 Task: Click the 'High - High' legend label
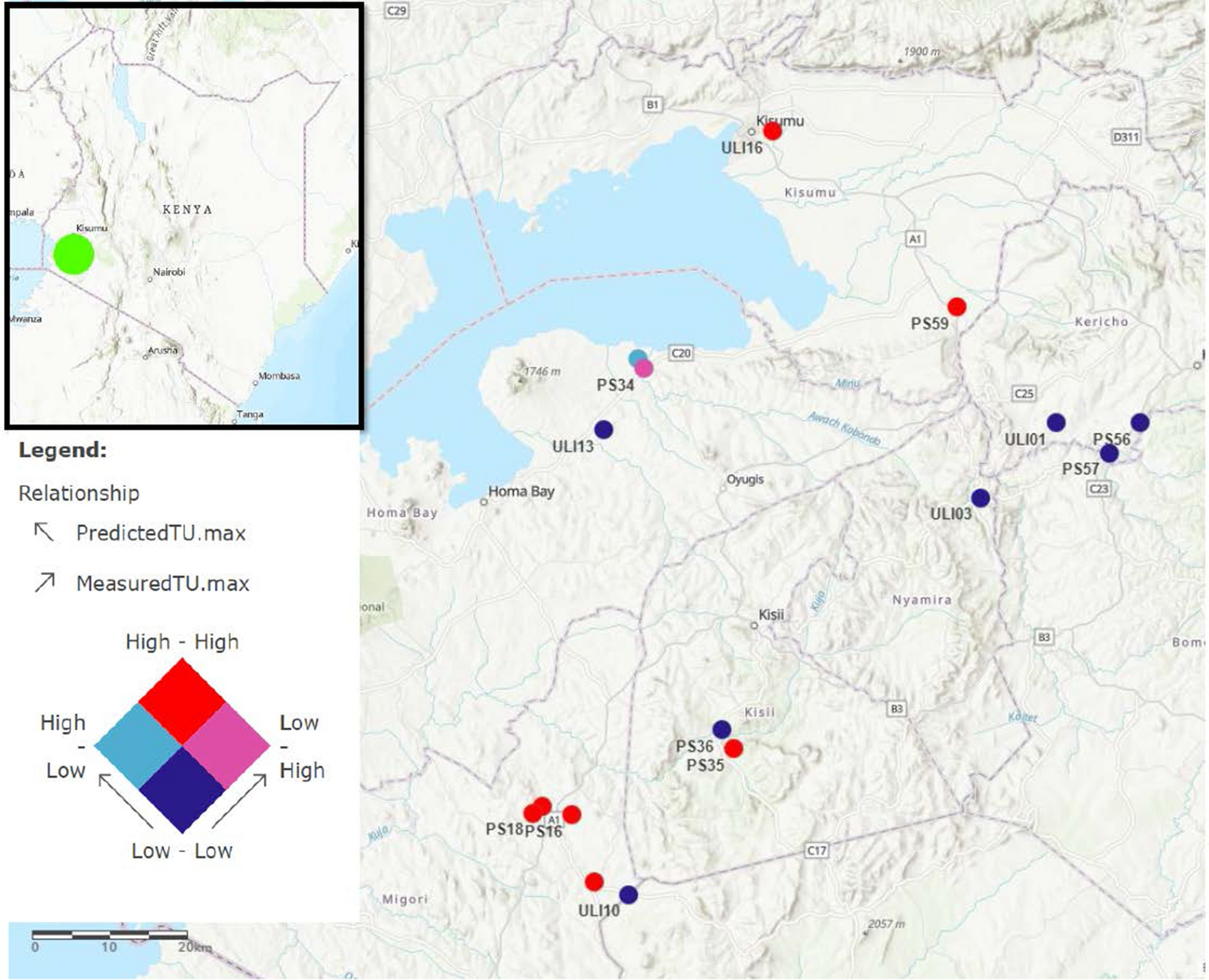(182, 642)
